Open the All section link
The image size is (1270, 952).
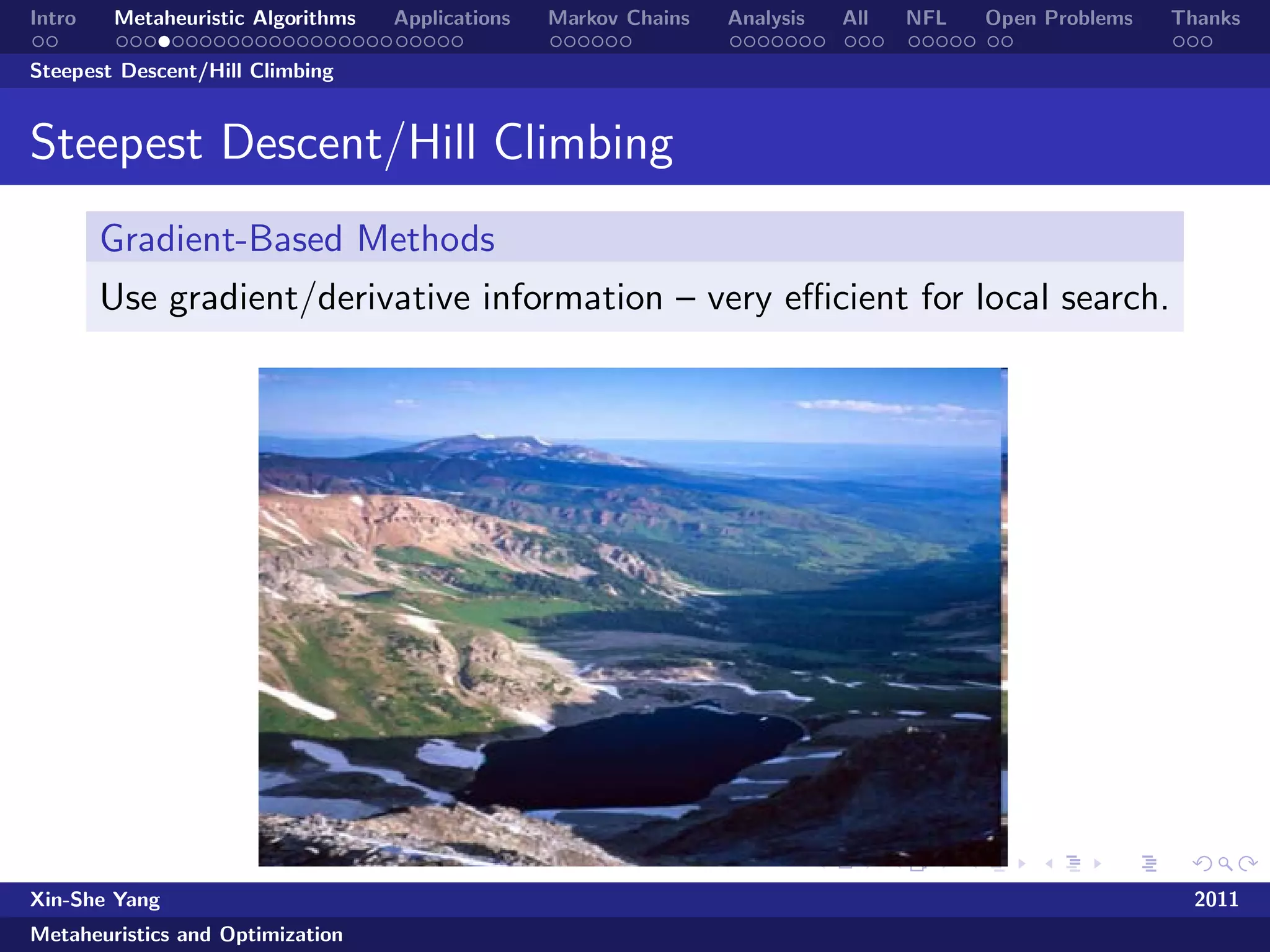point(855,18)
